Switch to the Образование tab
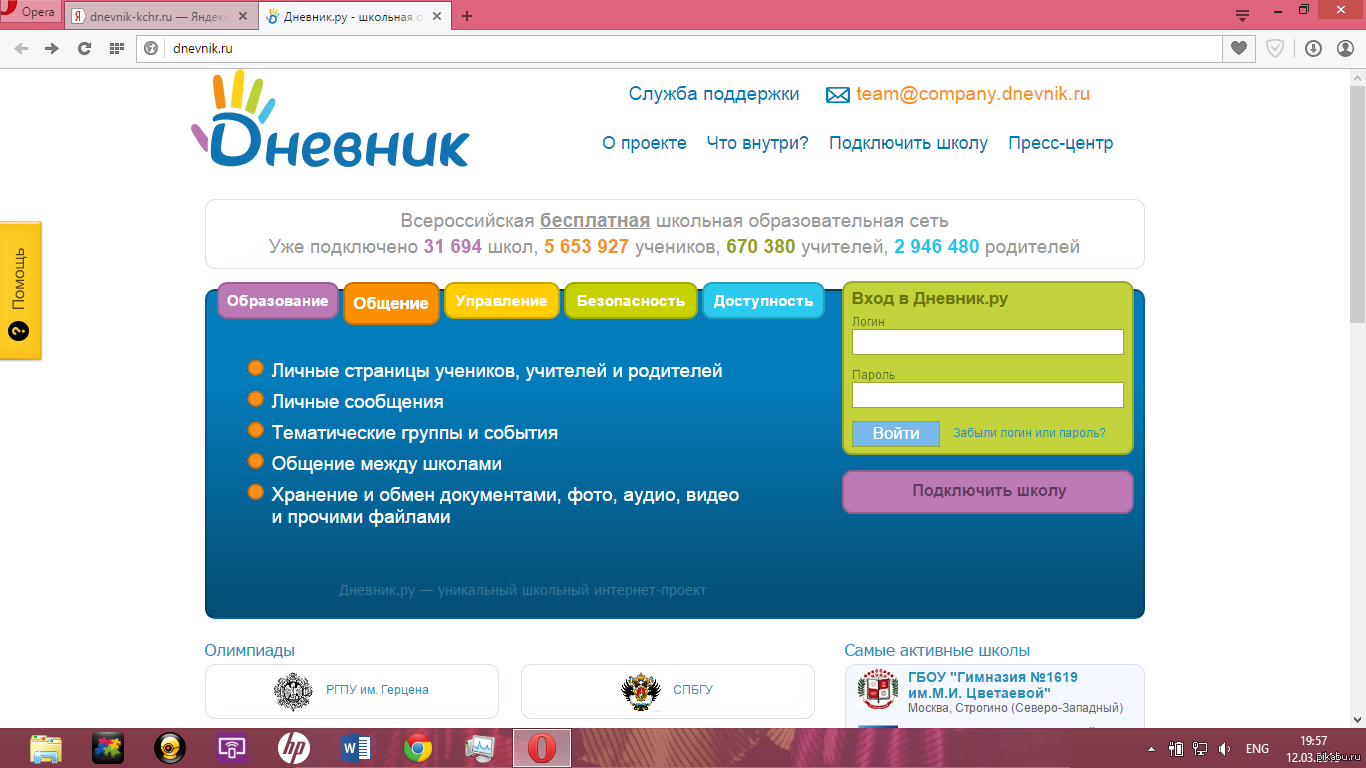 click(x=277, y=301)
